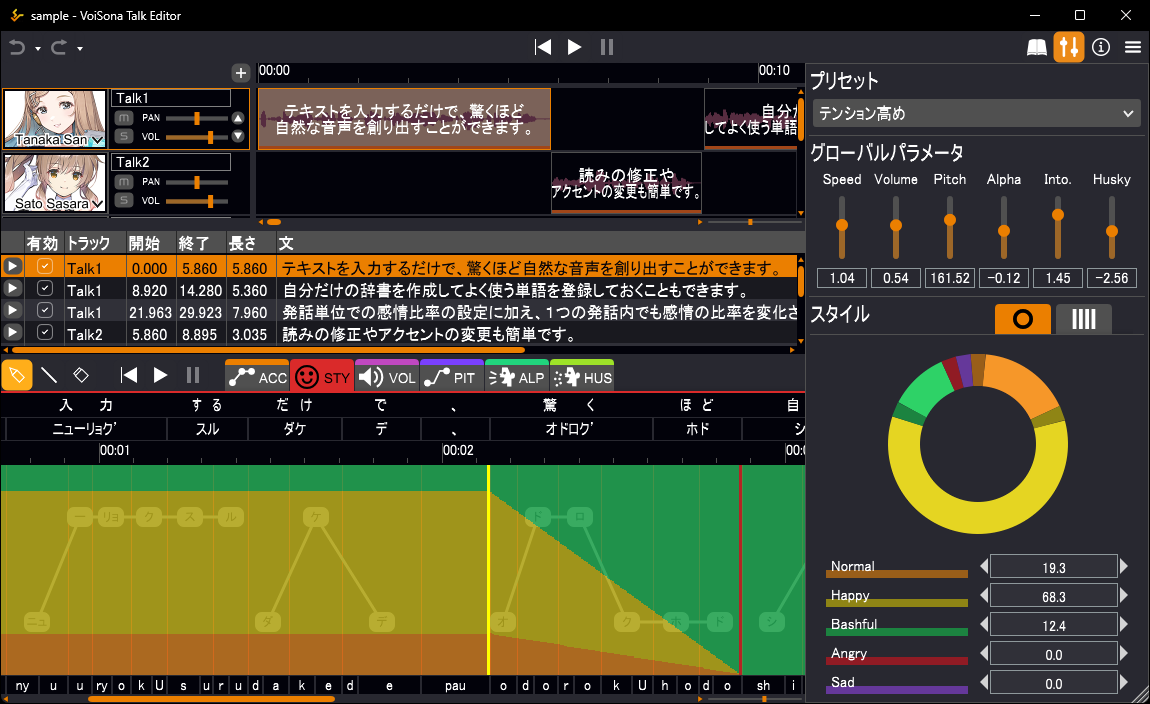Open Sato Sasara voice selector dropdown

coord(97,204)
